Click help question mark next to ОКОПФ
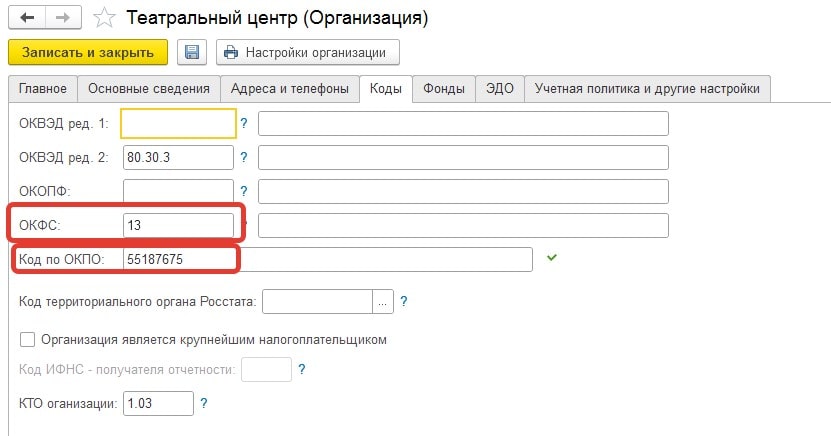Viewport: 831px width, 436px height. (x=243, y=190)
